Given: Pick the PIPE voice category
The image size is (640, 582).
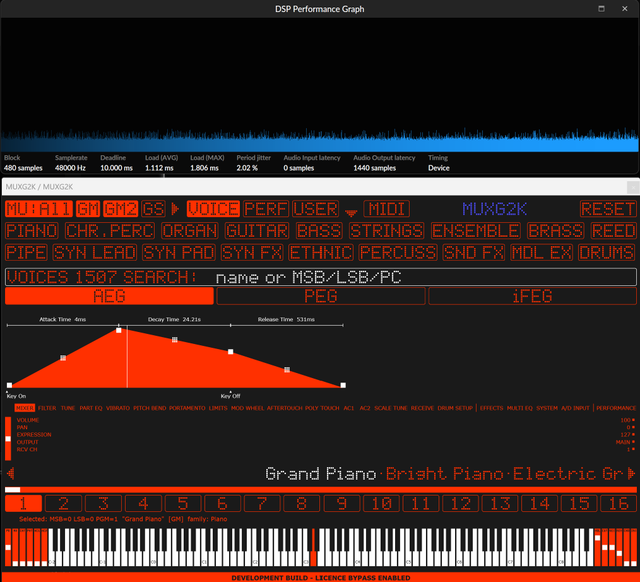Looking at the screenshot, I should point(27,252).
